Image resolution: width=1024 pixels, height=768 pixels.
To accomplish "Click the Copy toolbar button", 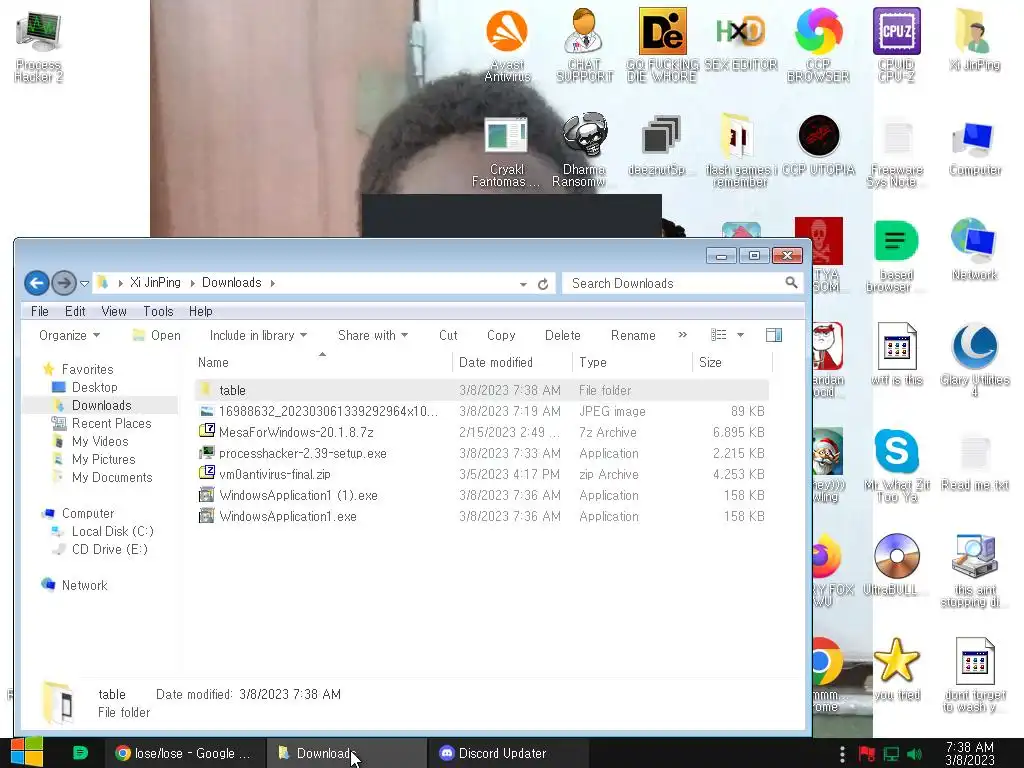I will coord(501,335).
